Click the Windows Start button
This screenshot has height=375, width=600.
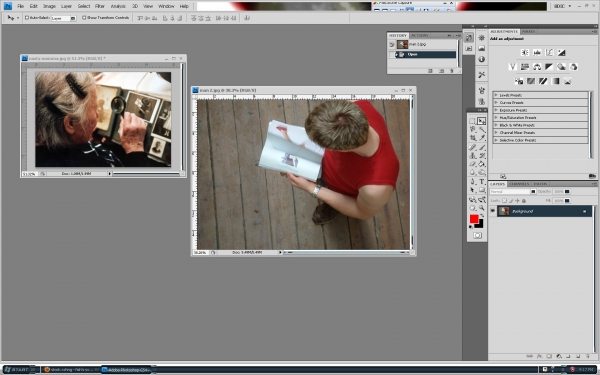click(x=17, y=370)
